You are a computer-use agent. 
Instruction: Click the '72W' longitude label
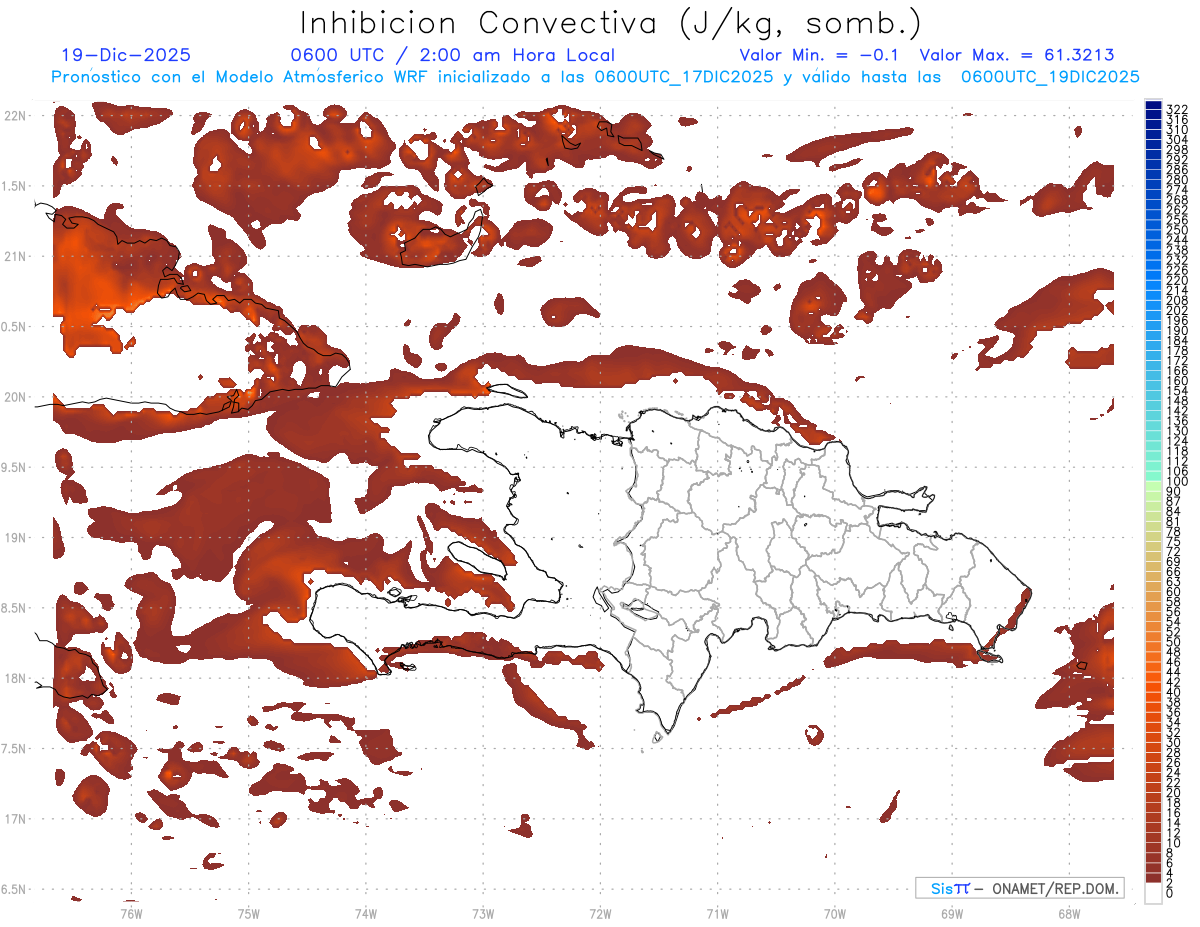(600, 914)
